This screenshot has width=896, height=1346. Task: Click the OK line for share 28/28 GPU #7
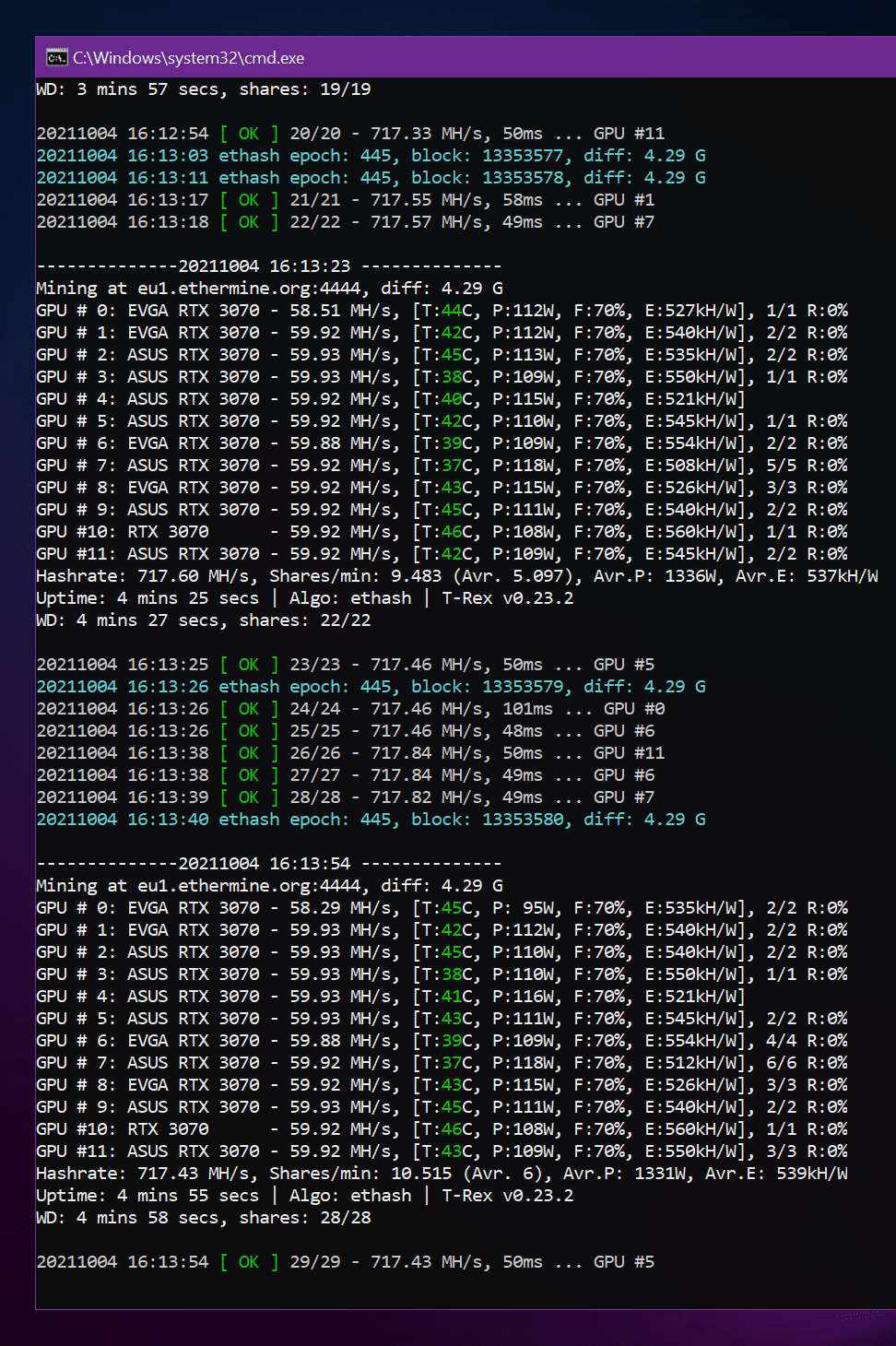pyautogui.click(x=345, y=797)
